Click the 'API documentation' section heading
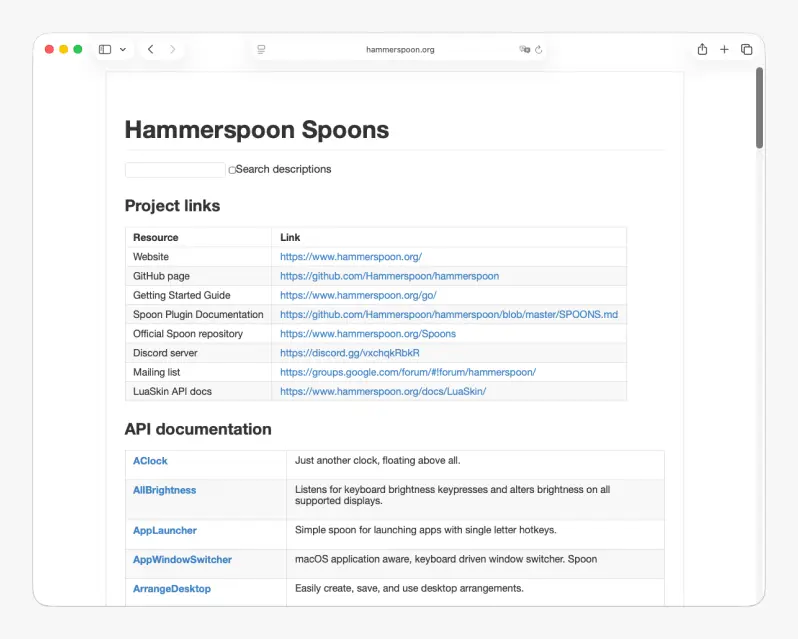Screen dimensions: 798x639 tap(198, 429)
